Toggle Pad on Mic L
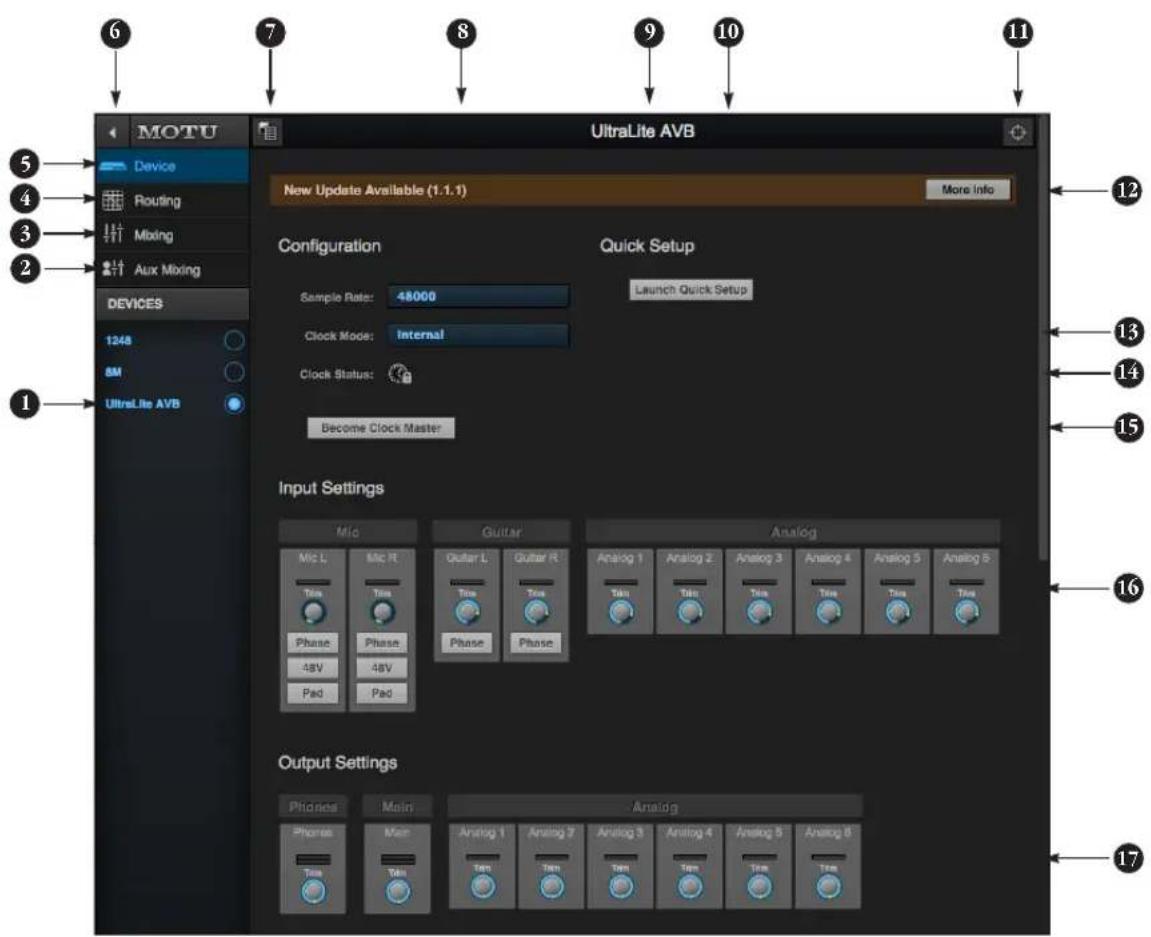 click(313, 692)
